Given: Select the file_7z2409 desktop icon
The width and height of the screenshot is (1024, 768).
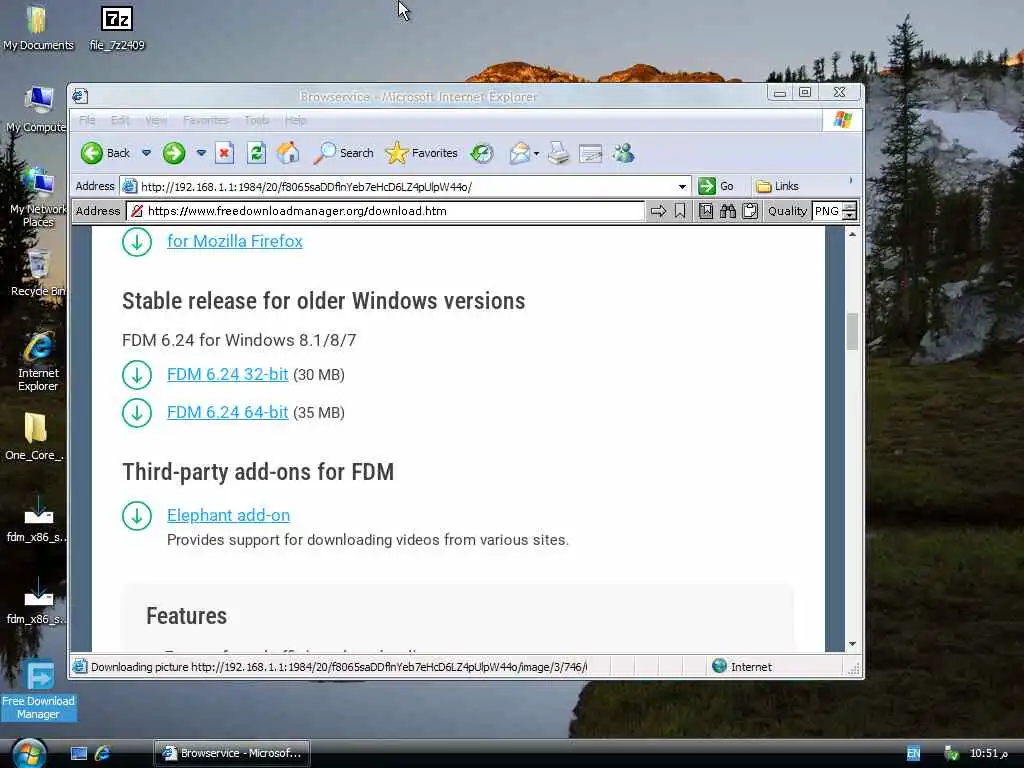Looking at the screenshot, I should coord(117,29).
